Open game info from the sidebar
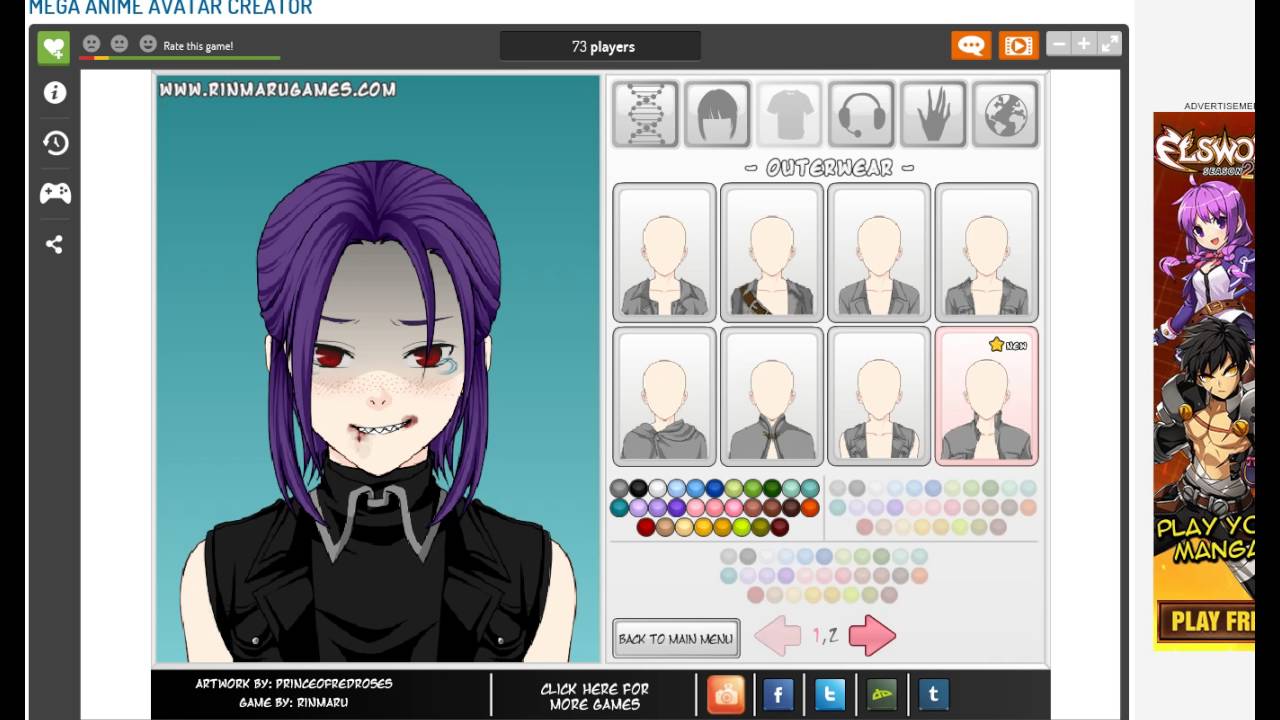This screenshot has height=720, width=1280. pyautogui.click(x=55, y=93)
